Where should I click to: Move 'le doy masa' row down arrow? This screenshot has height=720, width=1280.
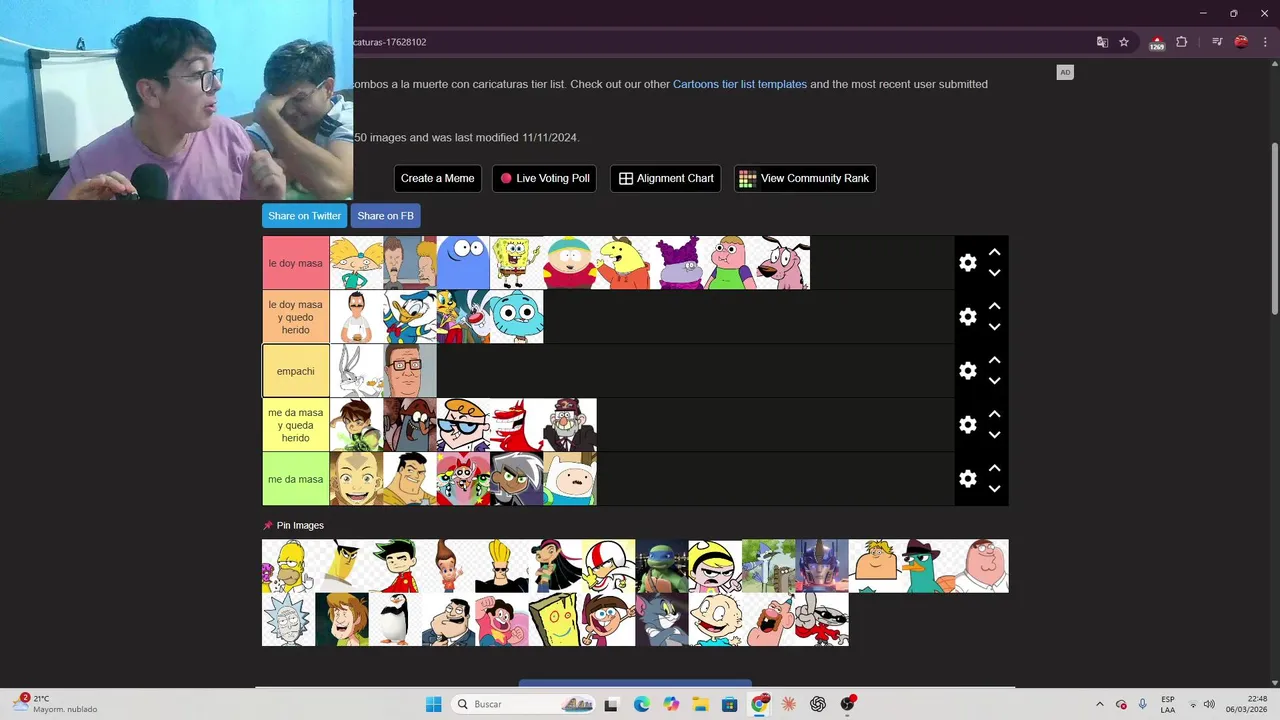click(x=994, y=273)
